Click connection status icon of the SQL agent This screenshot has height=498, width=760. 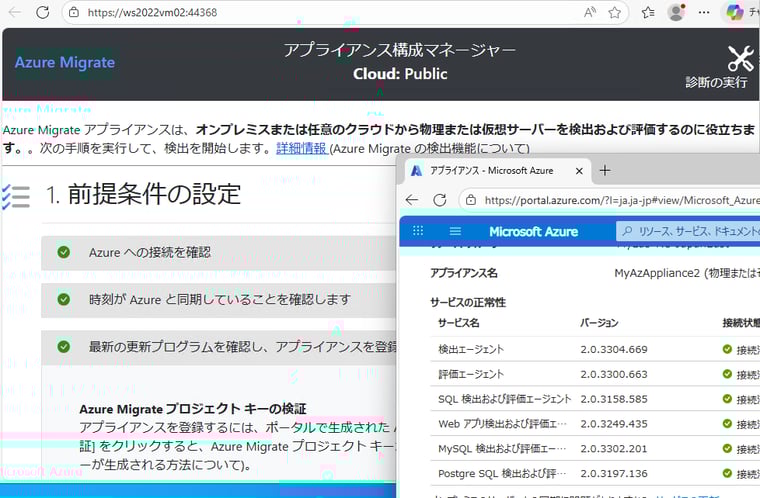727,398
